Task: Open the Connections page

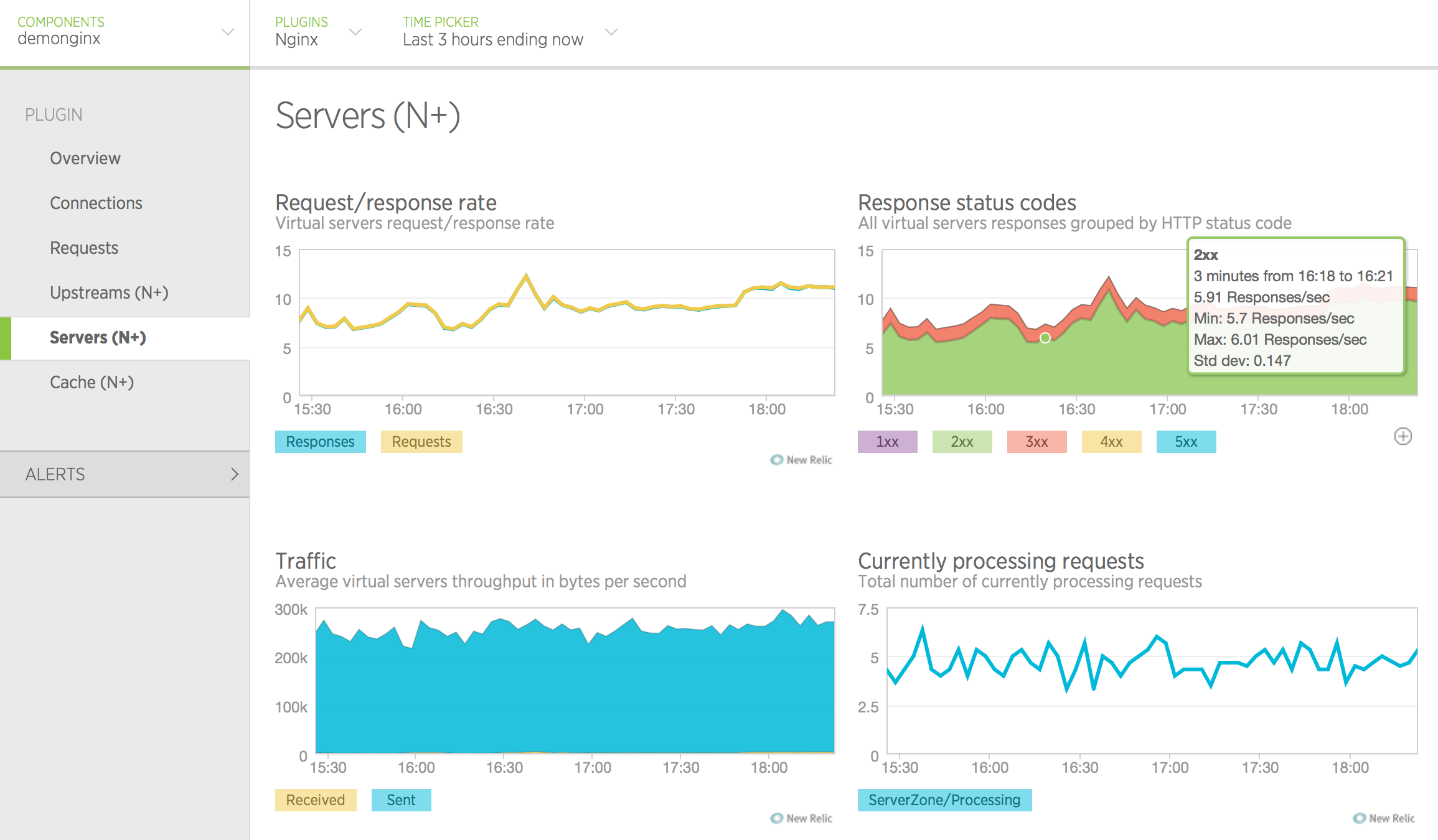Action: click(96, 203)
